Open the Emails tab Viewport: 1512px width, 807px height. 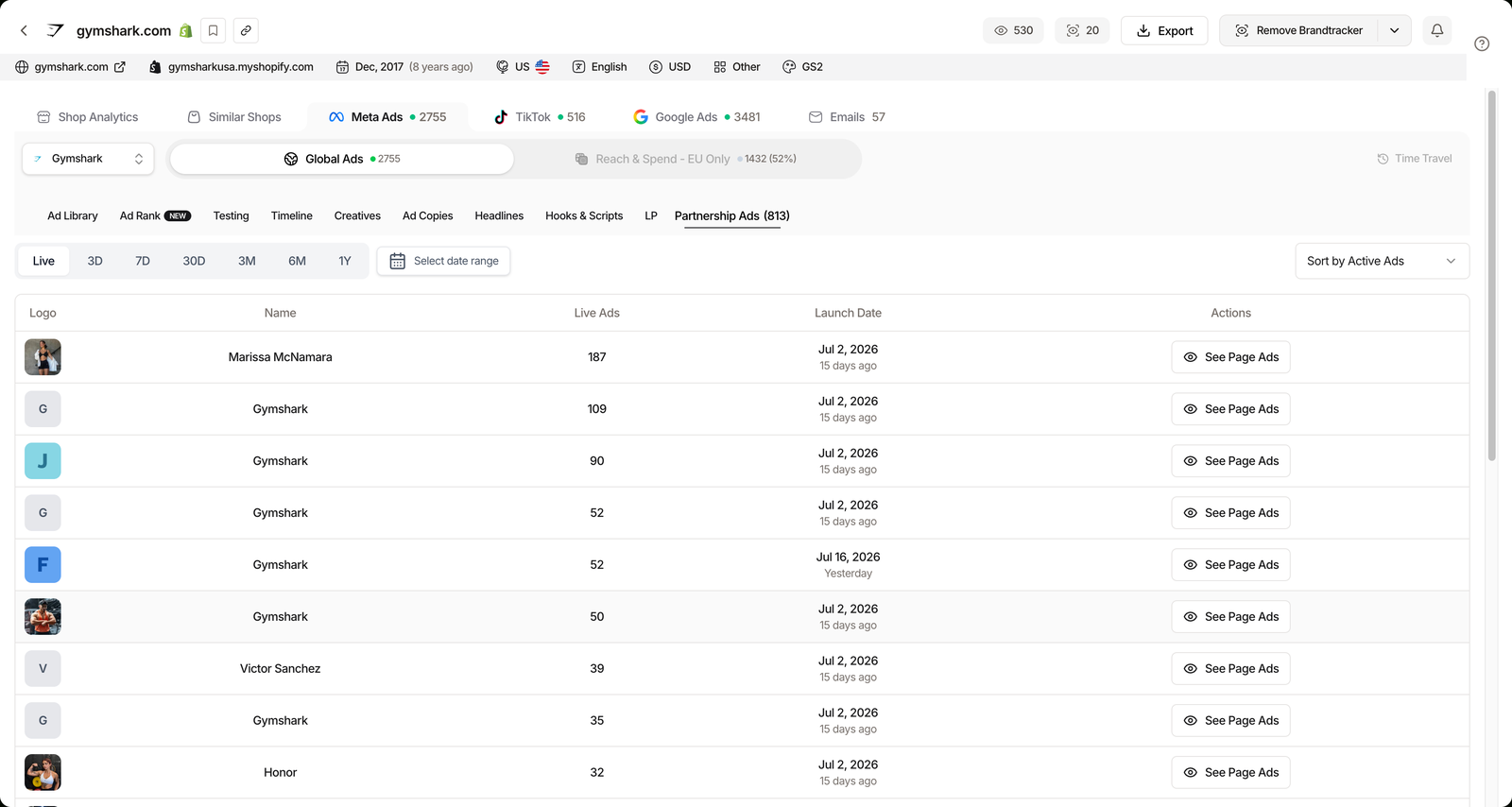coord(847,117)
